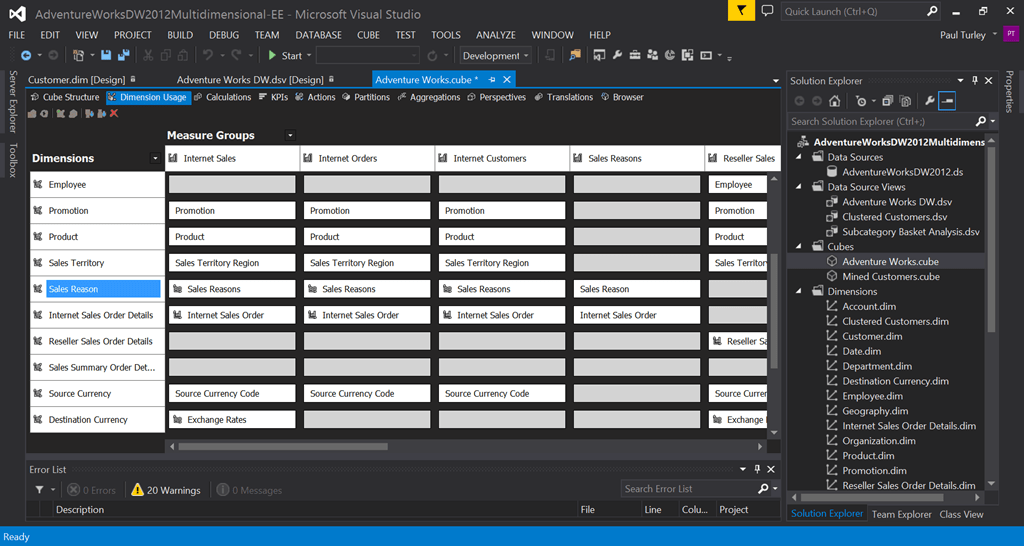Click the horizontal scrollbar thumb of dimension grid
Screen dimensions: 1024x546
coord(283,447)
